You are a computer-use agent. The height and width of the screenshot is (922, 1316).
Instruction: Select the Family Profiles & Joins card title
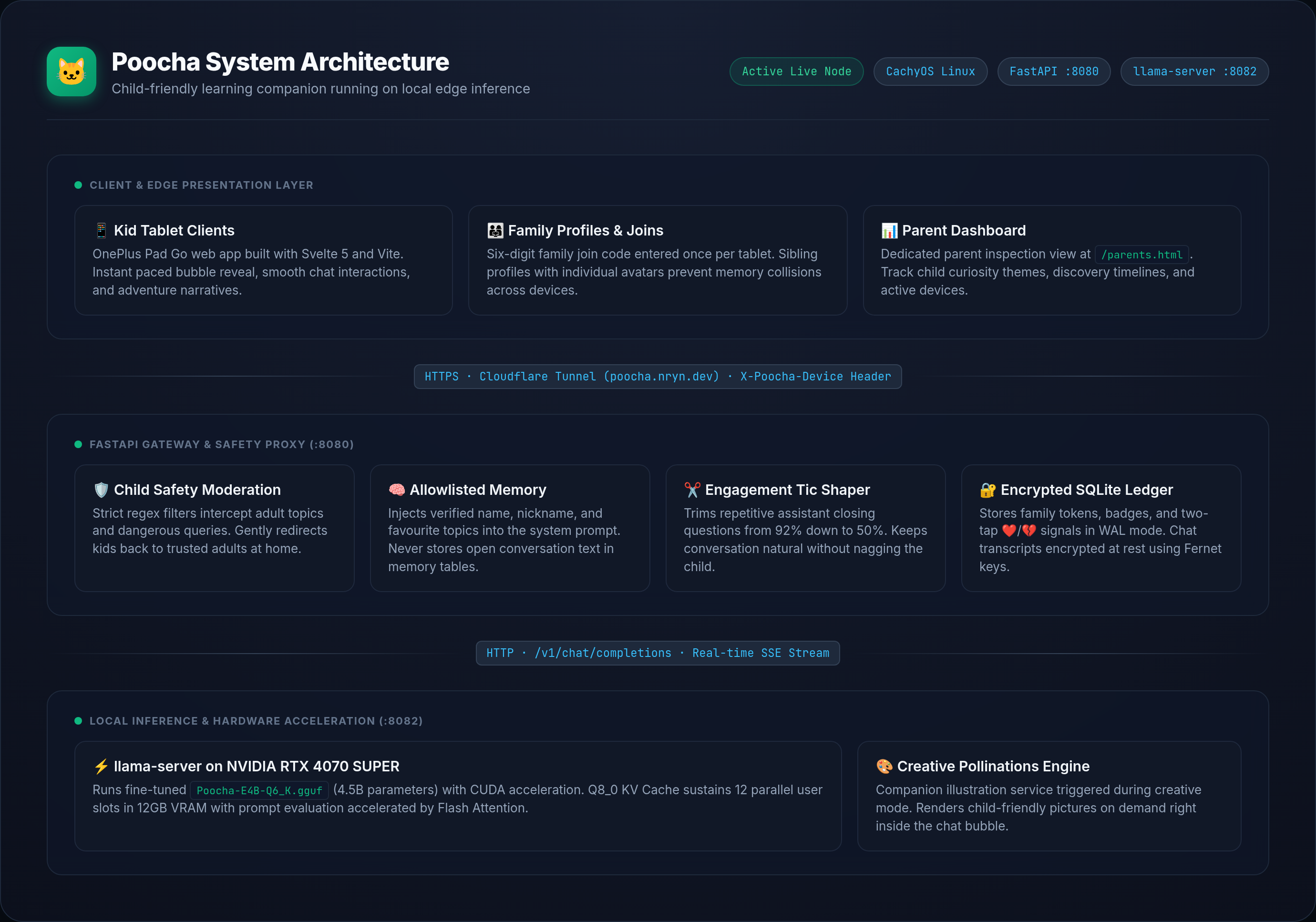[585, 230]
